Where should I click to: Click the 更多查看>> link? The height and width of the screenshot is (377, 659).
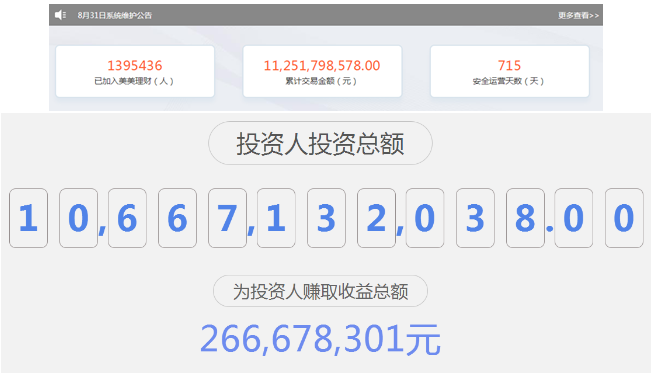578,16
